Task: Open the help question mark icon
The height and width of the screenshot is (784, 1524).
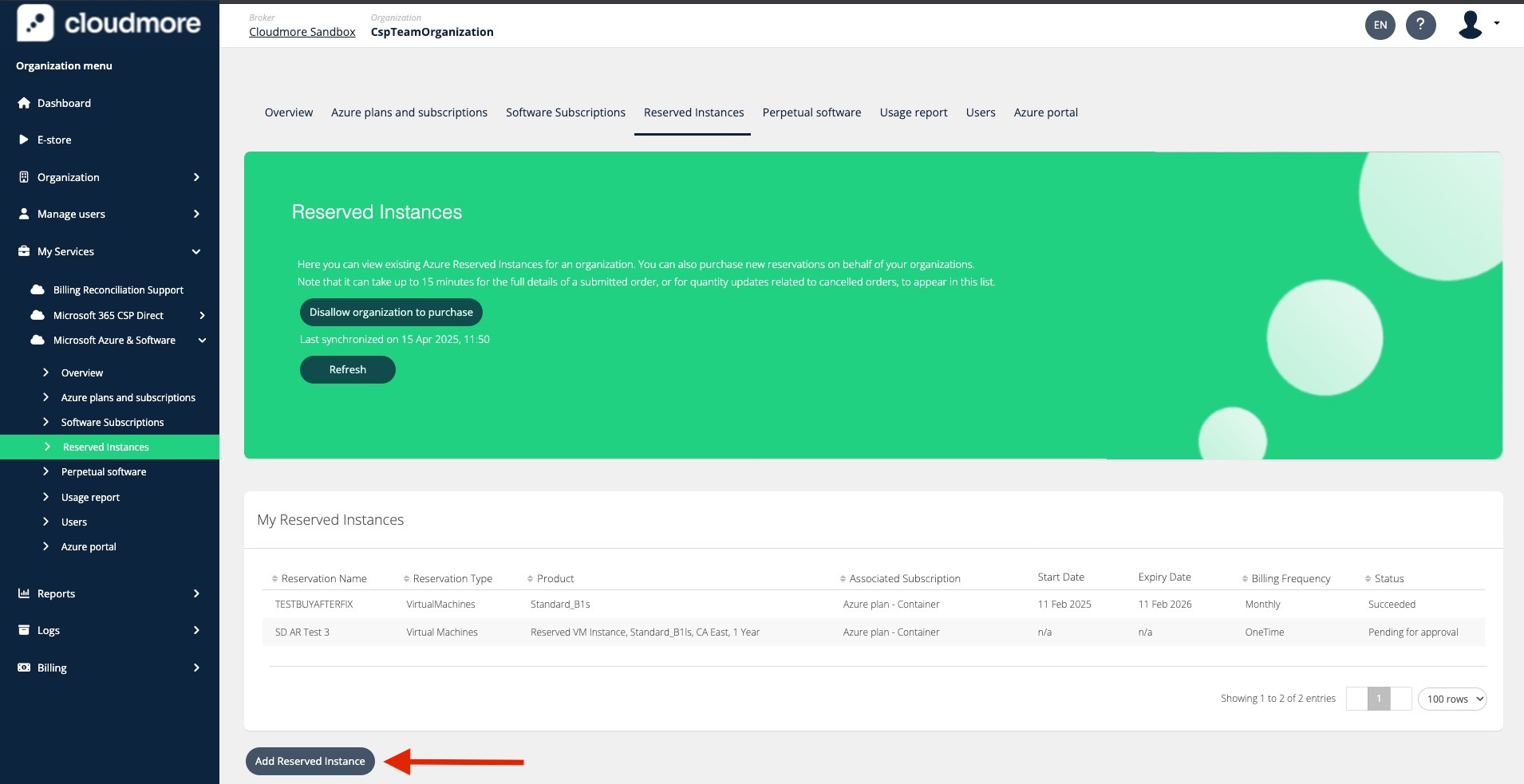Action: pyautogui.click(x=1420, y=25)
